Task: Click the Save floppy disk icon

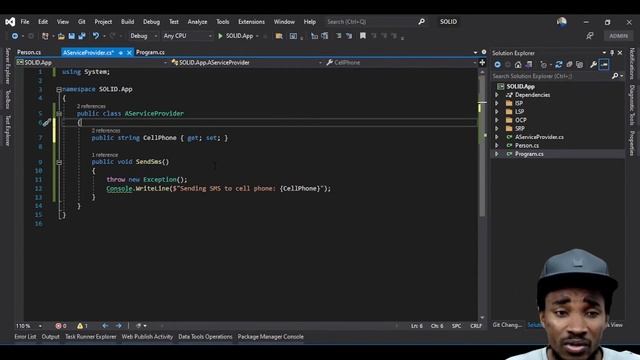Action: pos(71,36)
